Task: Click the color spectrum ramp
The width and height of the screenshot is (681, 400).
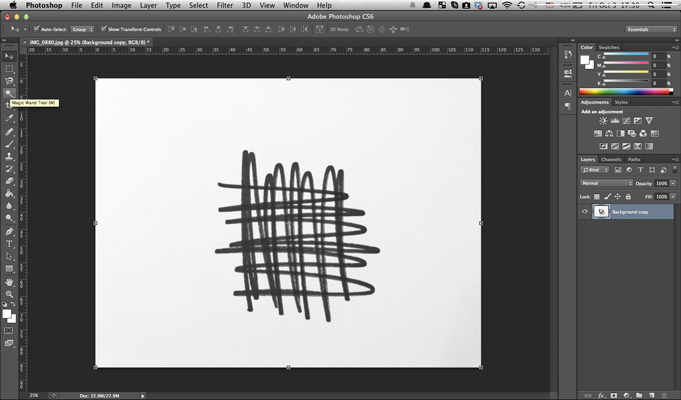Action: (x=625, y=92)
